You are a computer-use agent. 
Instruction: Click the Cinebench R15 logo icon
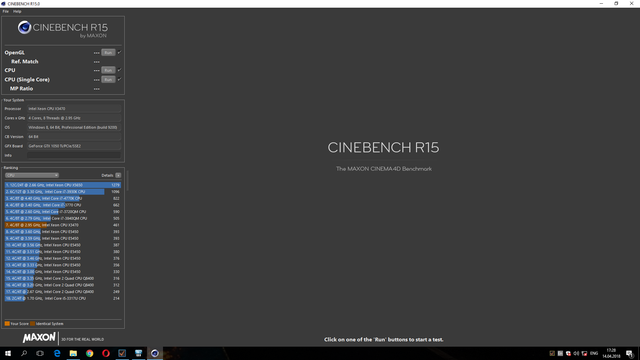(x=24, y=27)
